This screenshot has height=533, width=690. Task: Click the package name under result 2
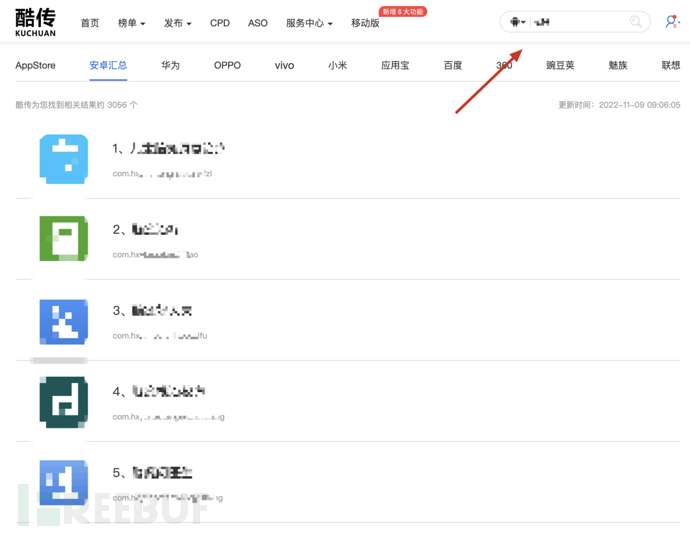[155, 254]
